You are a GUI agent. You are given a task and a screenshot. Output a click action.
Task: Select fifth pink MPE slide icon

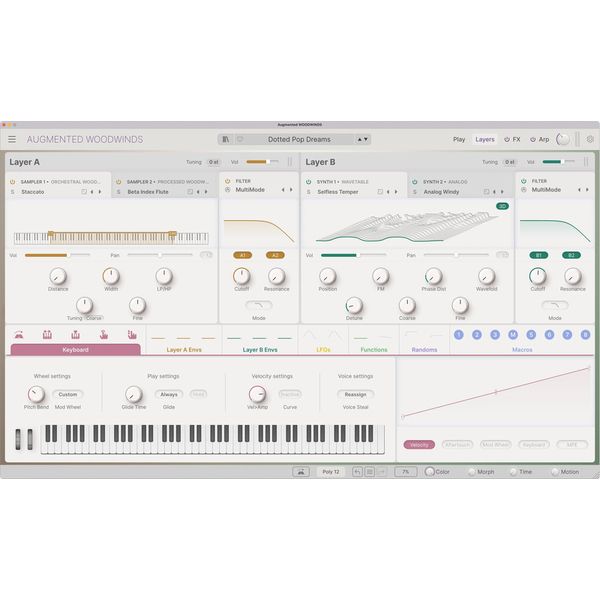coord(132,335)
